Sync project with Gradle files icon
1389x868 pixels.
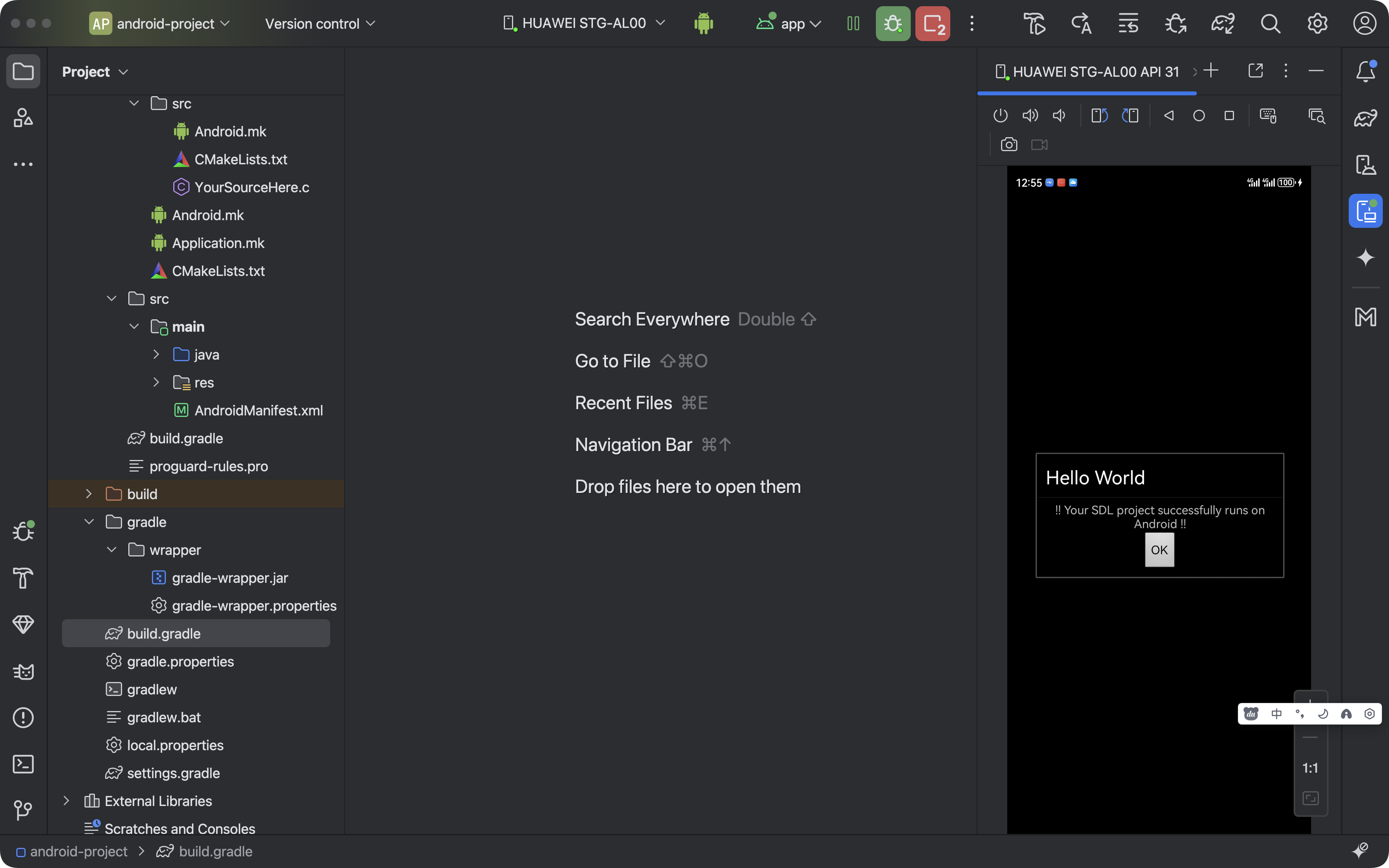click(x=1223, y=24)
